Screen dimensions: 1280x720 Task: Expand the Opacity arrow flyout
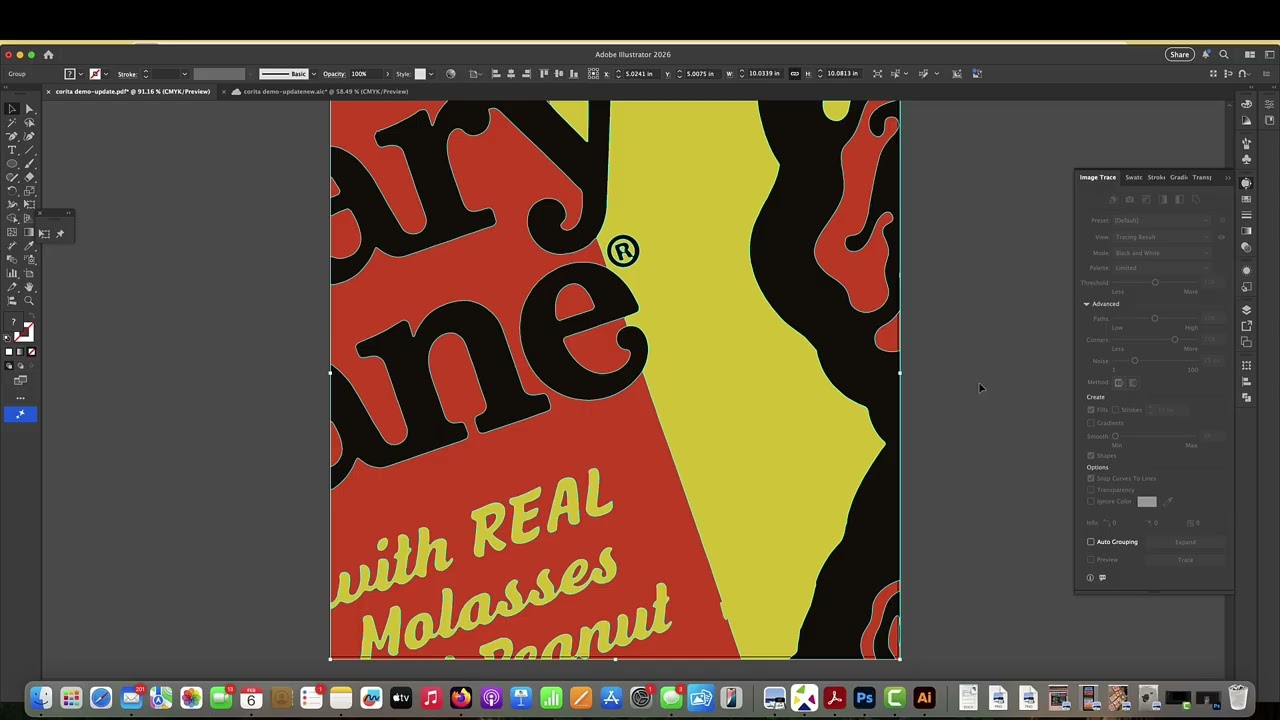tap(387, 74)
